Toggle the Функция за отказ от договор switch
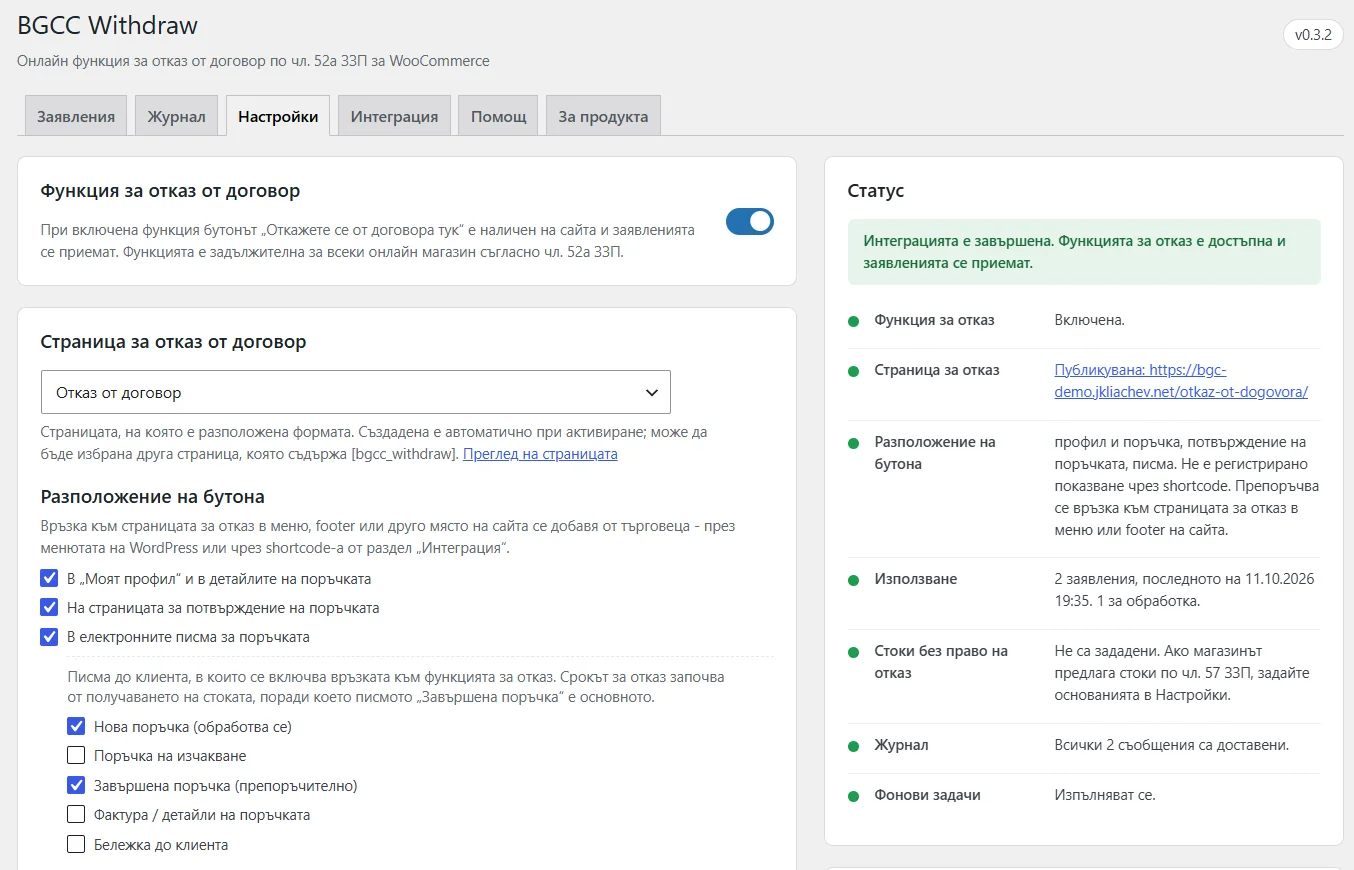The height and width of the screenshot is (870, 1354). click(x=750, y=221)
